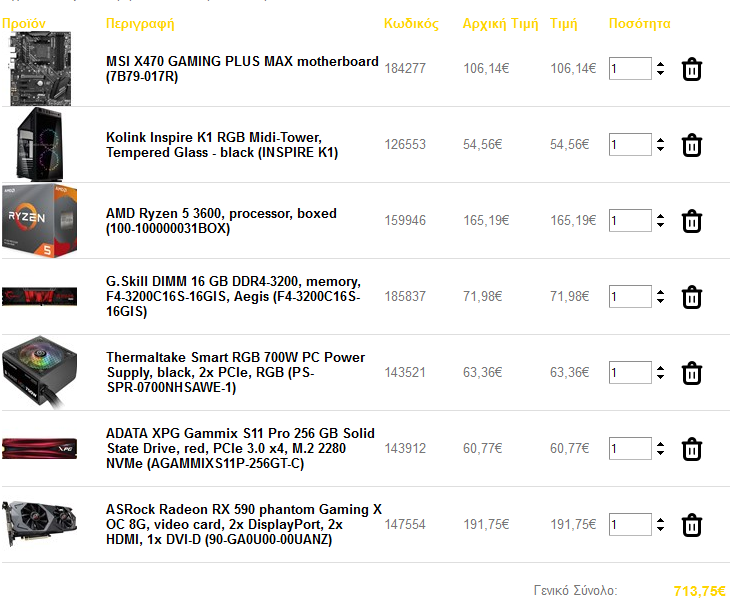Open Kolink Inspire K1 RGB Midi-Tower link
Screen dimensions: 739x606
tap(222, 145)
